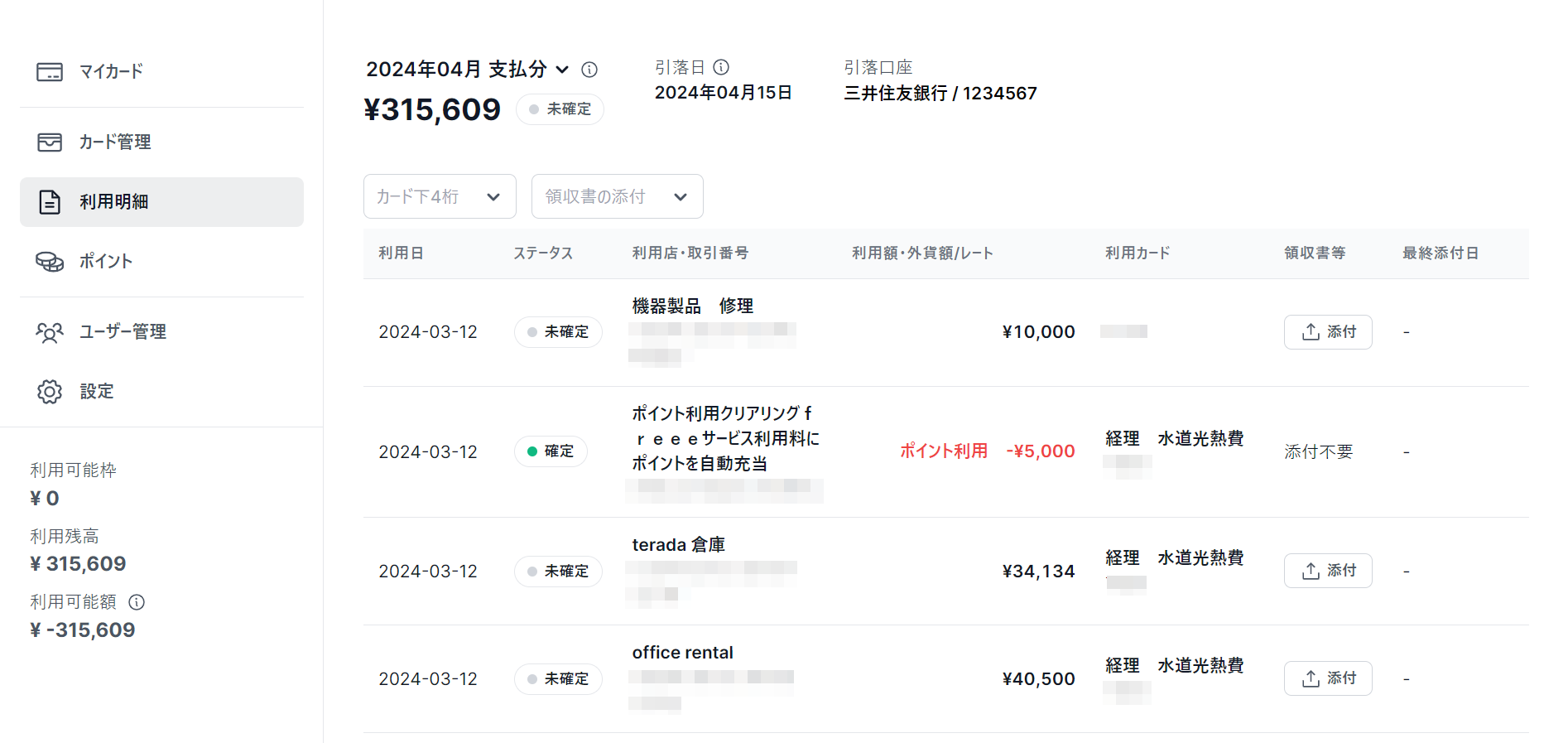Click 最終添付日 column header

[x=1441, y=253]
